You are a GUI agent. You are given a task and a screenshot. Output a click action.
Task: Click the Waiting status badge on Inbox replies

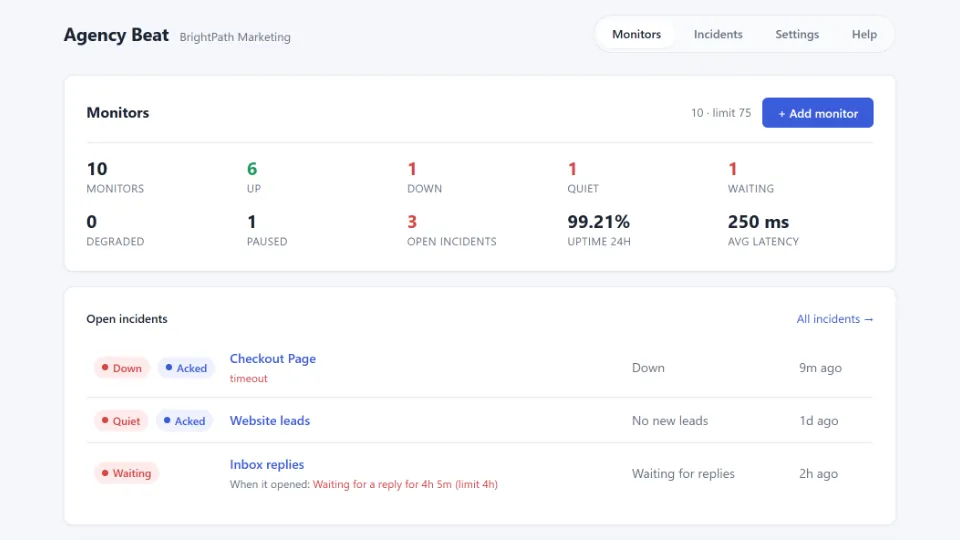(126, 473)
